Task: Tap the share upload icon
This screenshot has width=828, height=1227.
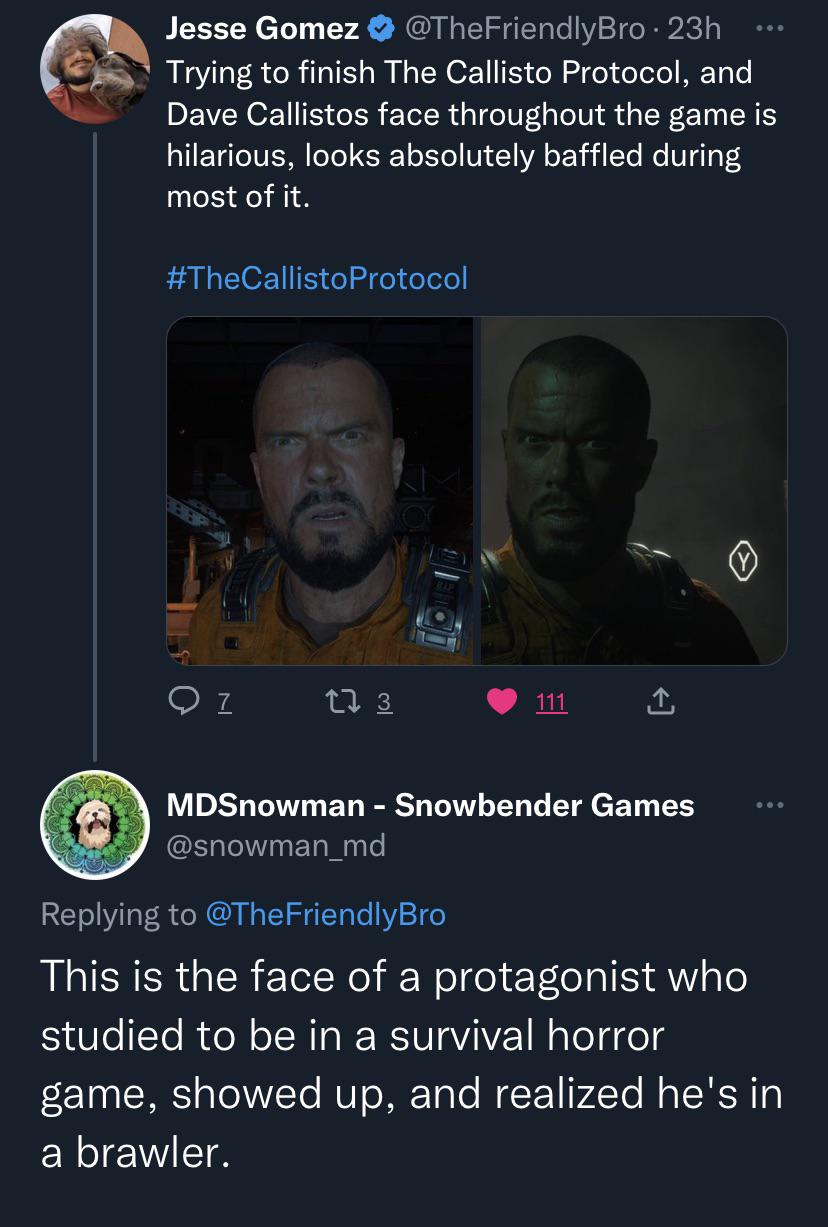Action: coord(659,704)
